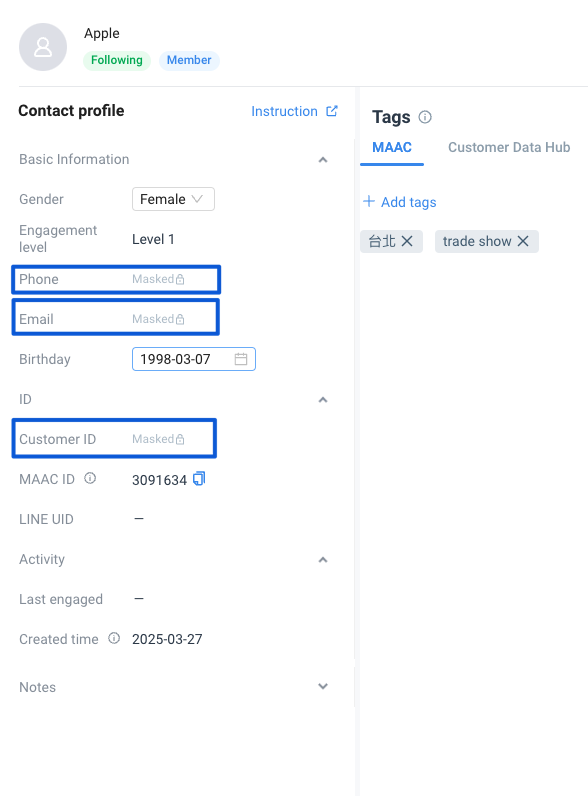Click the Email masked lock icon

point(180,319)
